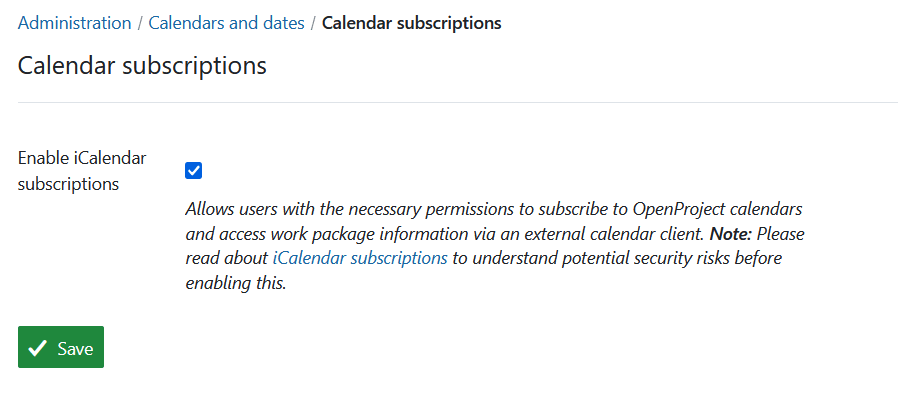Click the slash after Calendars and dates
This screenshot has height=407, width=898.
point(313,22)
